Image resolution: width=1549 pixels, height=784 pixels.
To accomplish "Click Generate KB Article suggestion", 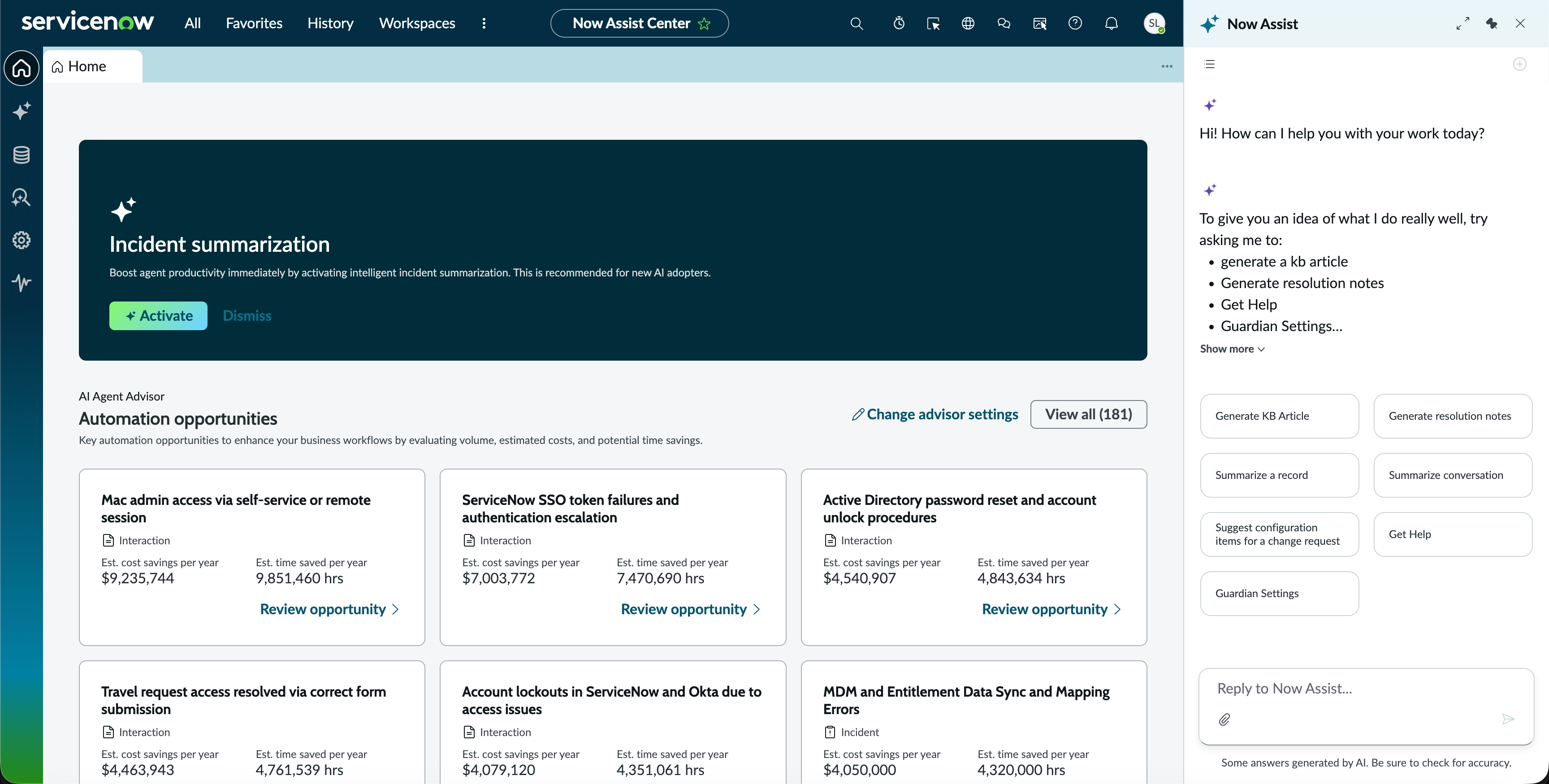I will coord(1280,416).
